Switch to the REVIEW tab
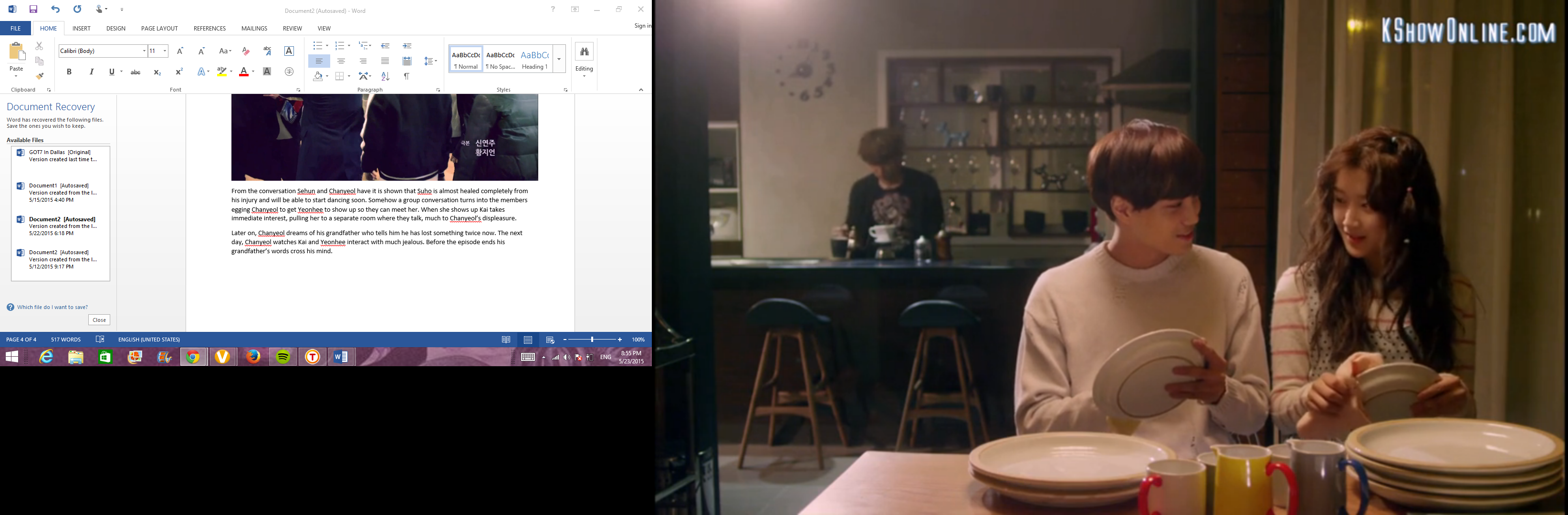This screenshot has height=515, width=1568. click(x=292, y=29)
